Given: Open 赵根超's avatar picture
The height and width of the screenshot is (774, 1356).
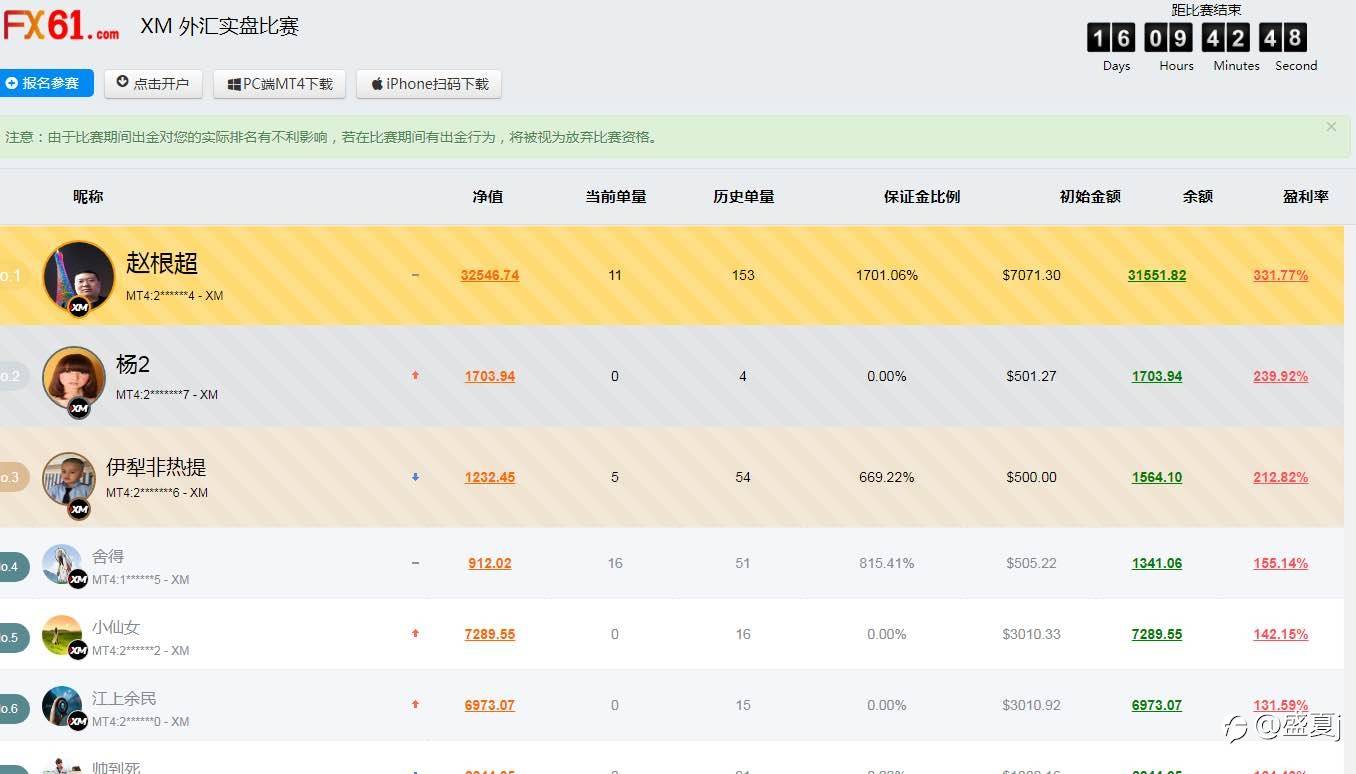Looking at the screenshot, I should coord(78,276).
